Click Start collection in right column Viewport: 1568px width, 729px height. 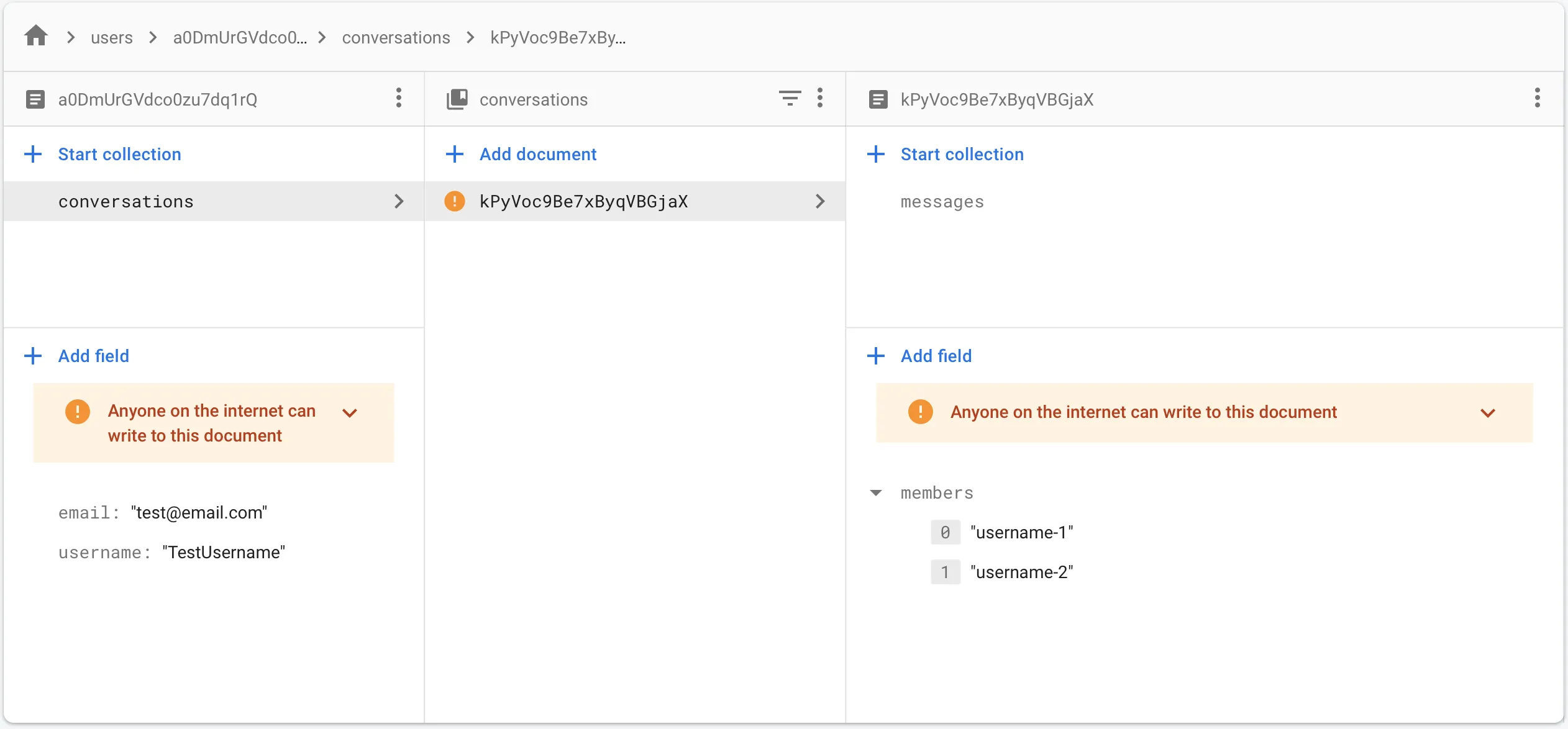click(962, 154)
